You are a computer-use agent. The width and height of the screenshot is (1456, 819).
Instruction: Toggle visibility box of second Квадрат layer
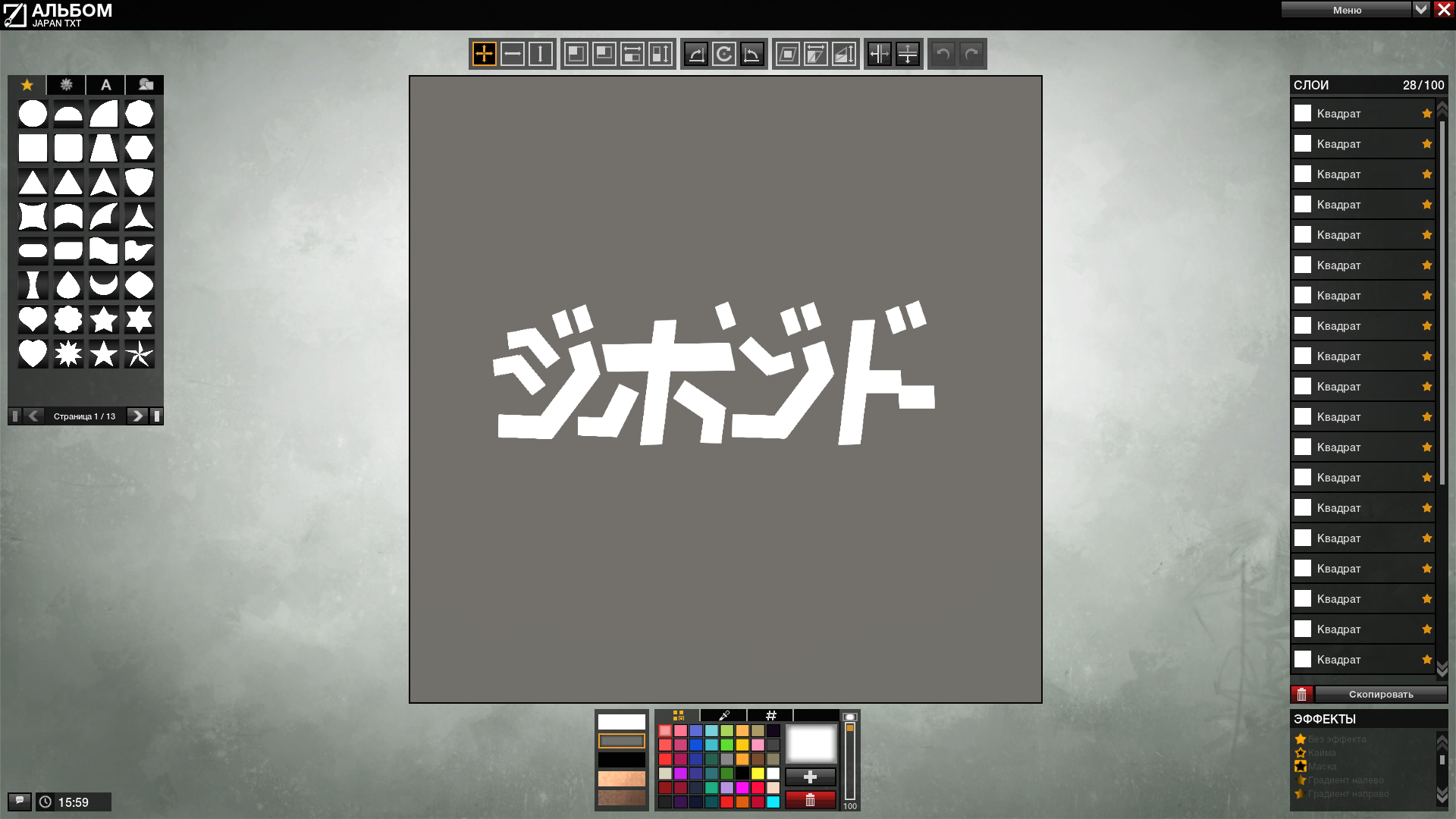click(x=1303, y=144)
